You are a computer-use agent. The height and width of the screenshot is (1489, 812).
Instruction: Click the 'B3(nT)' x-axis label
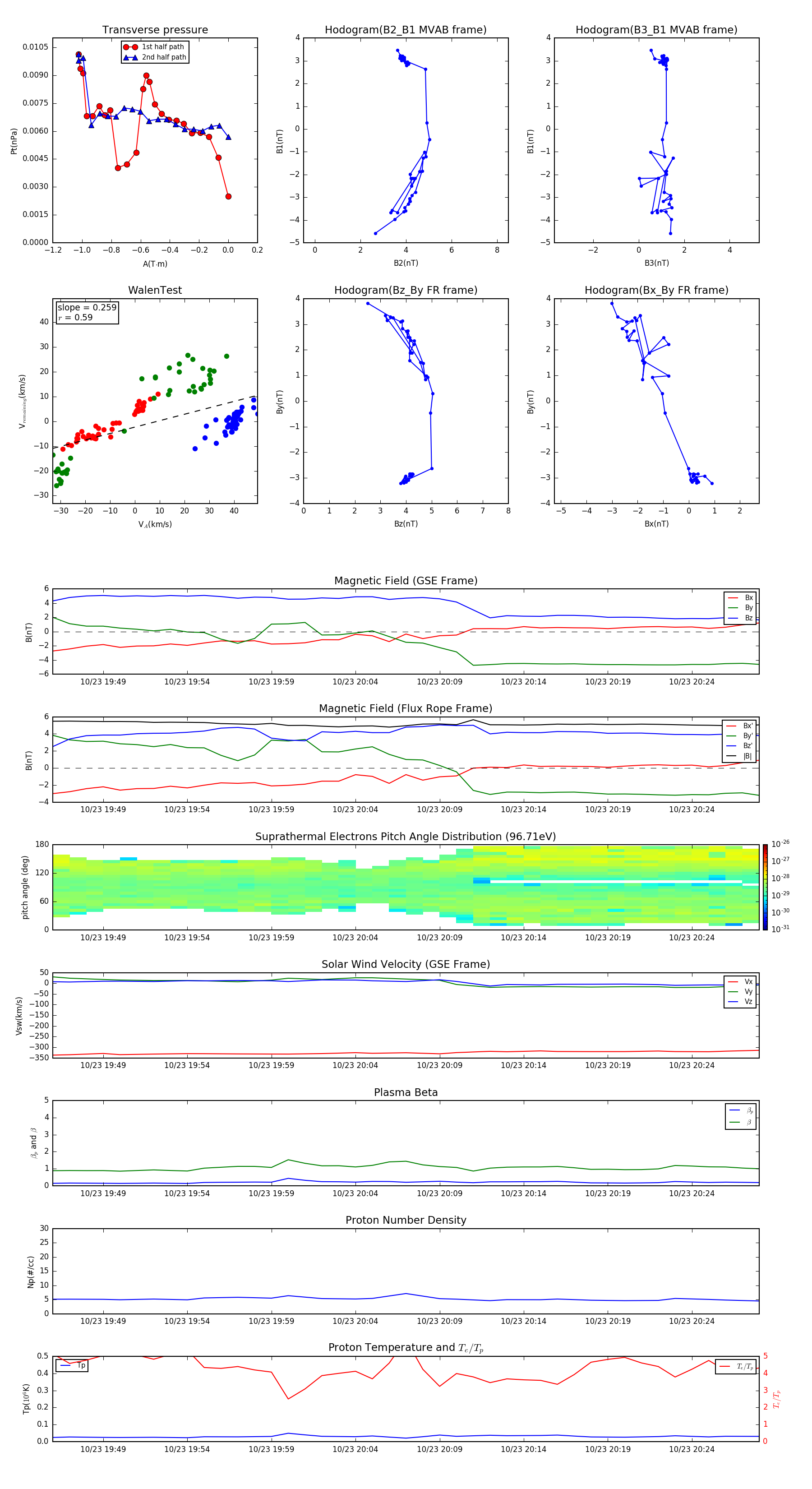656,263
